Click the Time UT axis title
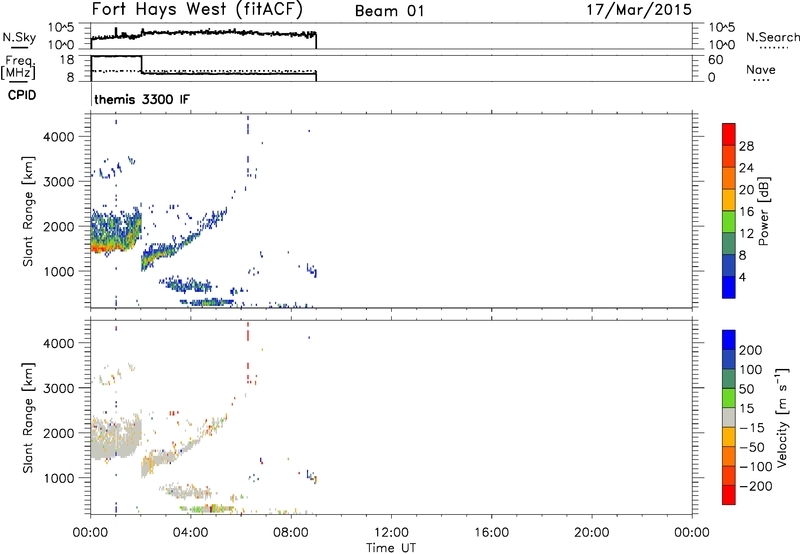Image resolution: width=800 pixels, height=554 pixels. (391, 547)
